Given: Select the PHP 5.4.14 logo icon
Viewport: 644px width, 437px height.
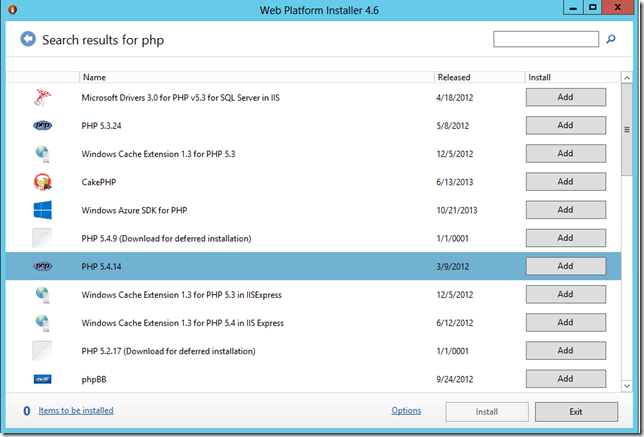Looking at the screenshot, I should (42, 266).
